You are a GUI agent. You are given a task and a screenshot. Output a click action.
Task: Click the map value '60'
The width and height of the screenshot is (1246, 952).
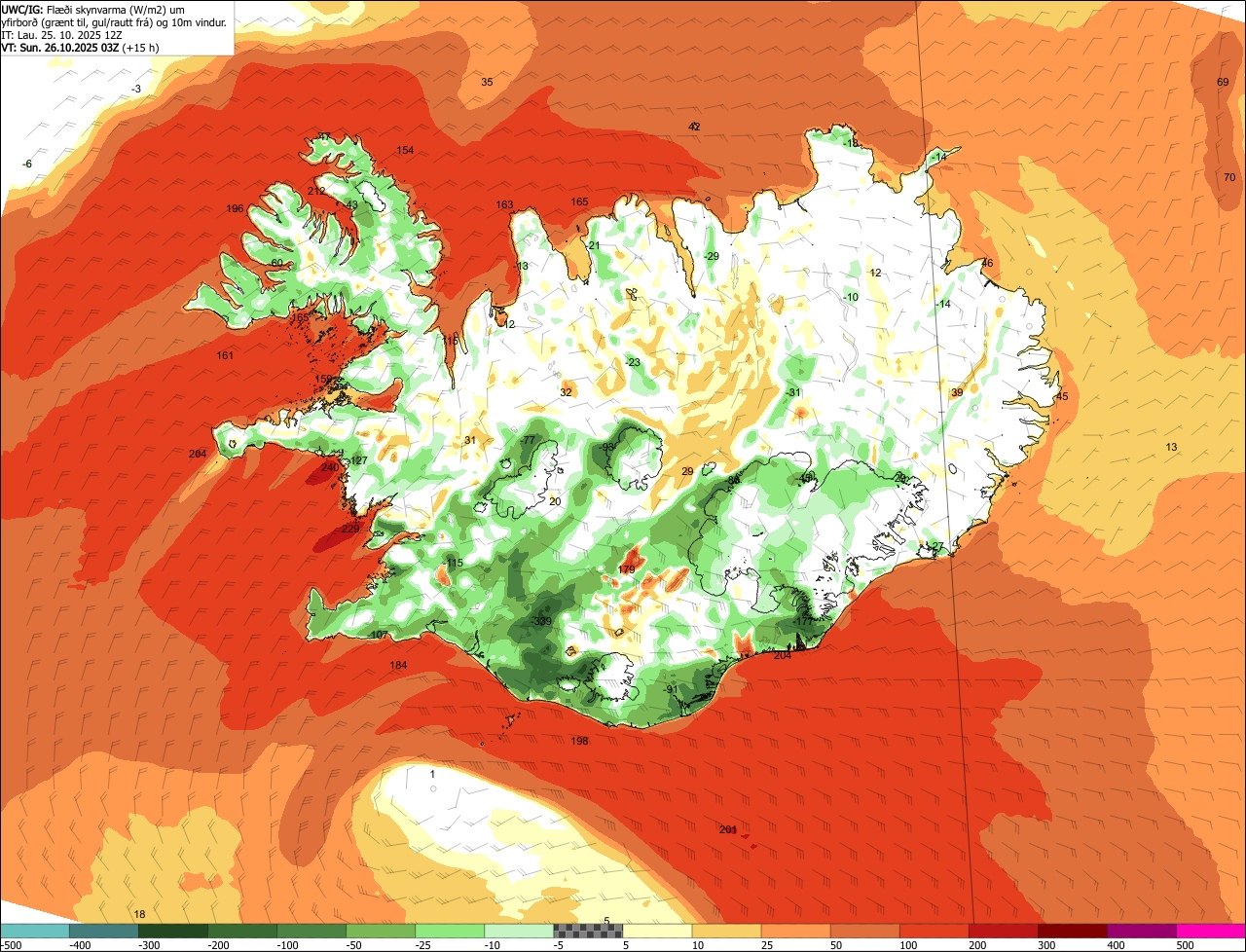coord(276,263)
